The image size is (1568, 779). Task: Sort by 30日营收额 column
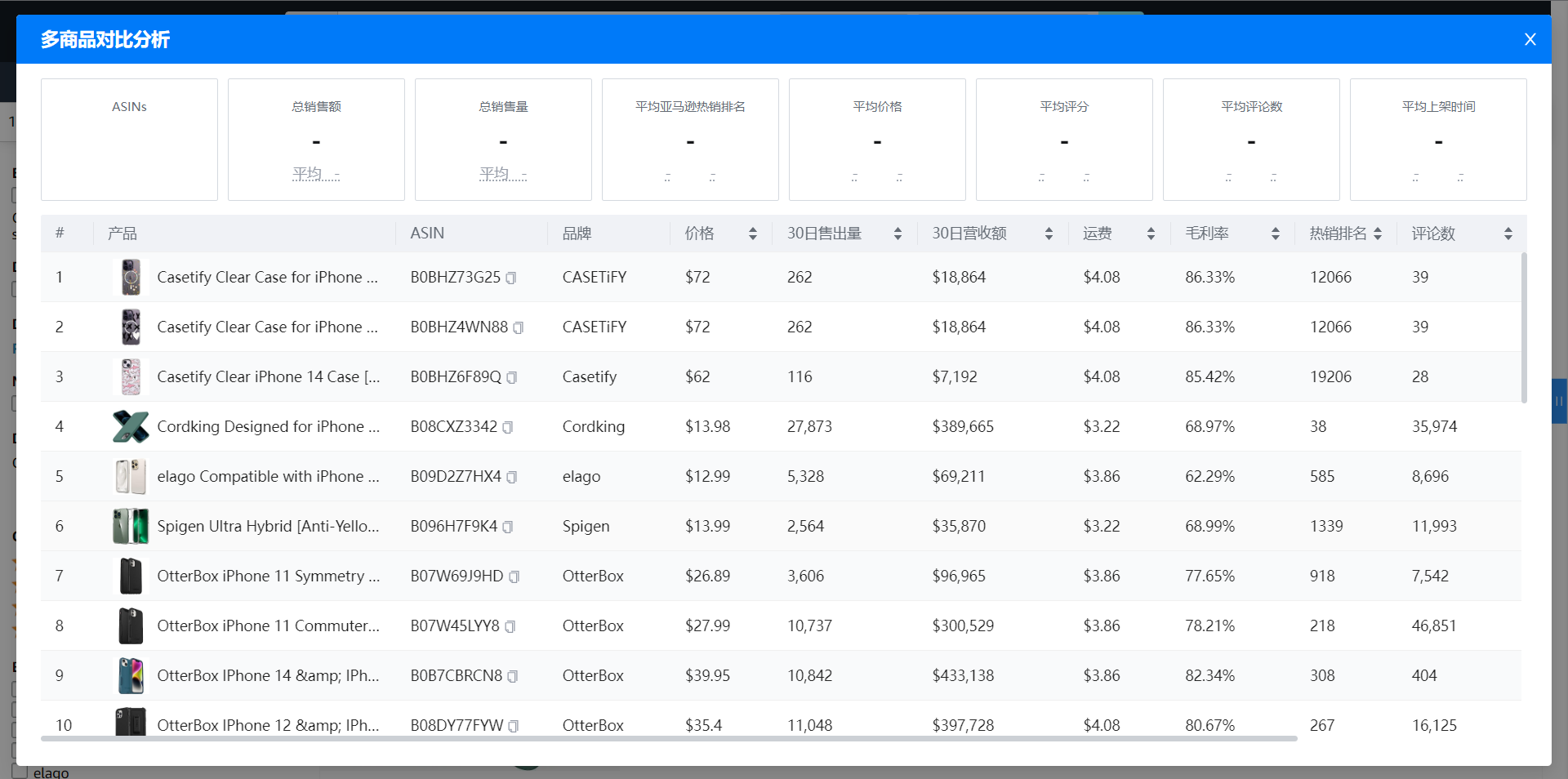tap(1049, 234)
